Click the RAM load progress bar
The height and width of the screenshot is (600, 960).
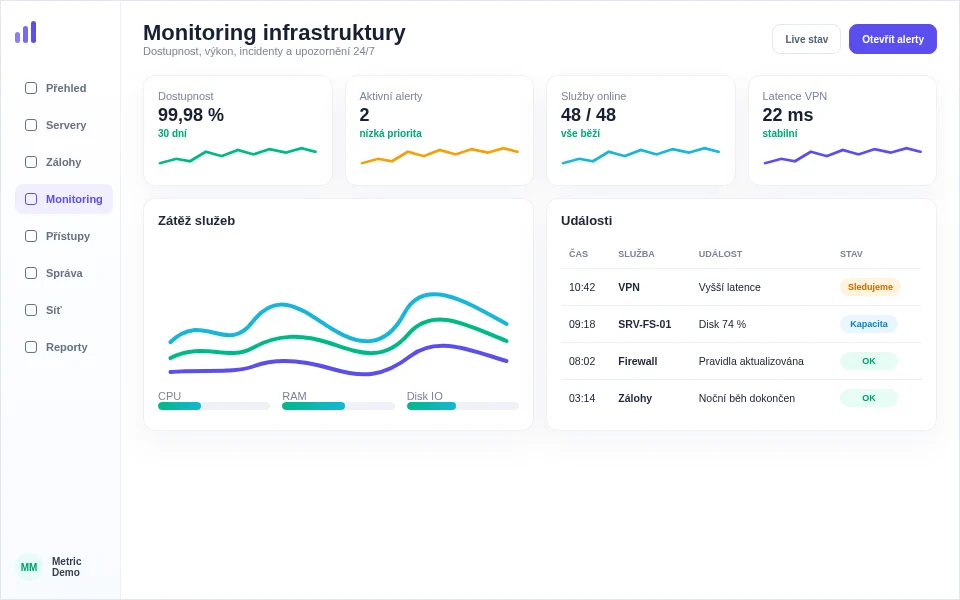tap(338, 406)
